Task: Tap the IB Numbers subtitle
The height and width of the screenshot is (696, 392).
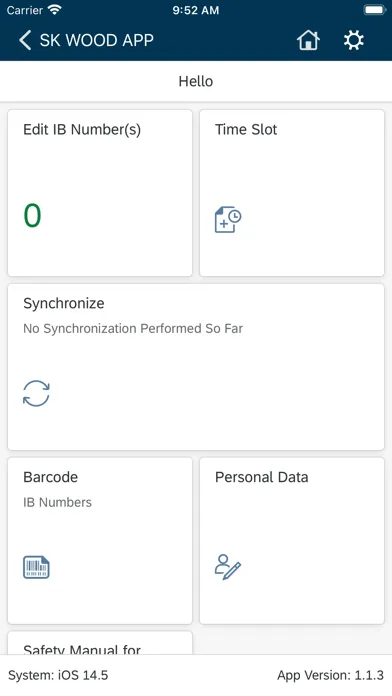Action: coord(58,502)
